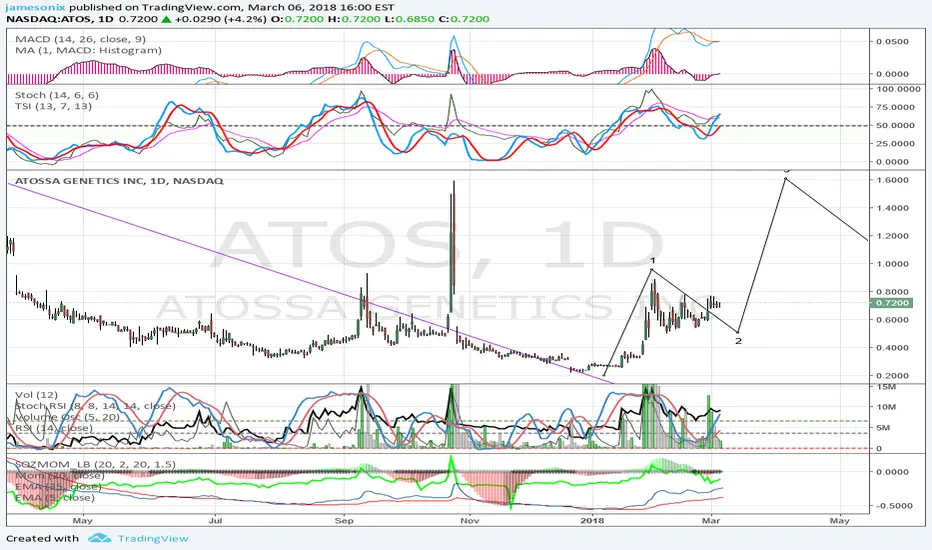Click the L:0.6850 low value
The height and width of the screenshot is (550, 932).
point(409,19)
